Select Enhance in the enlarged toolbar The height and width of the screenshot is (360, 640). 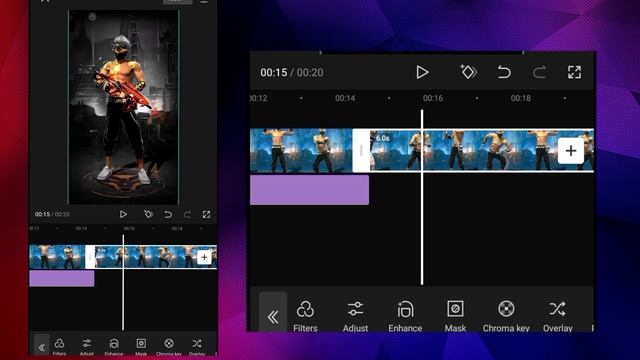(x=405, y=316)
